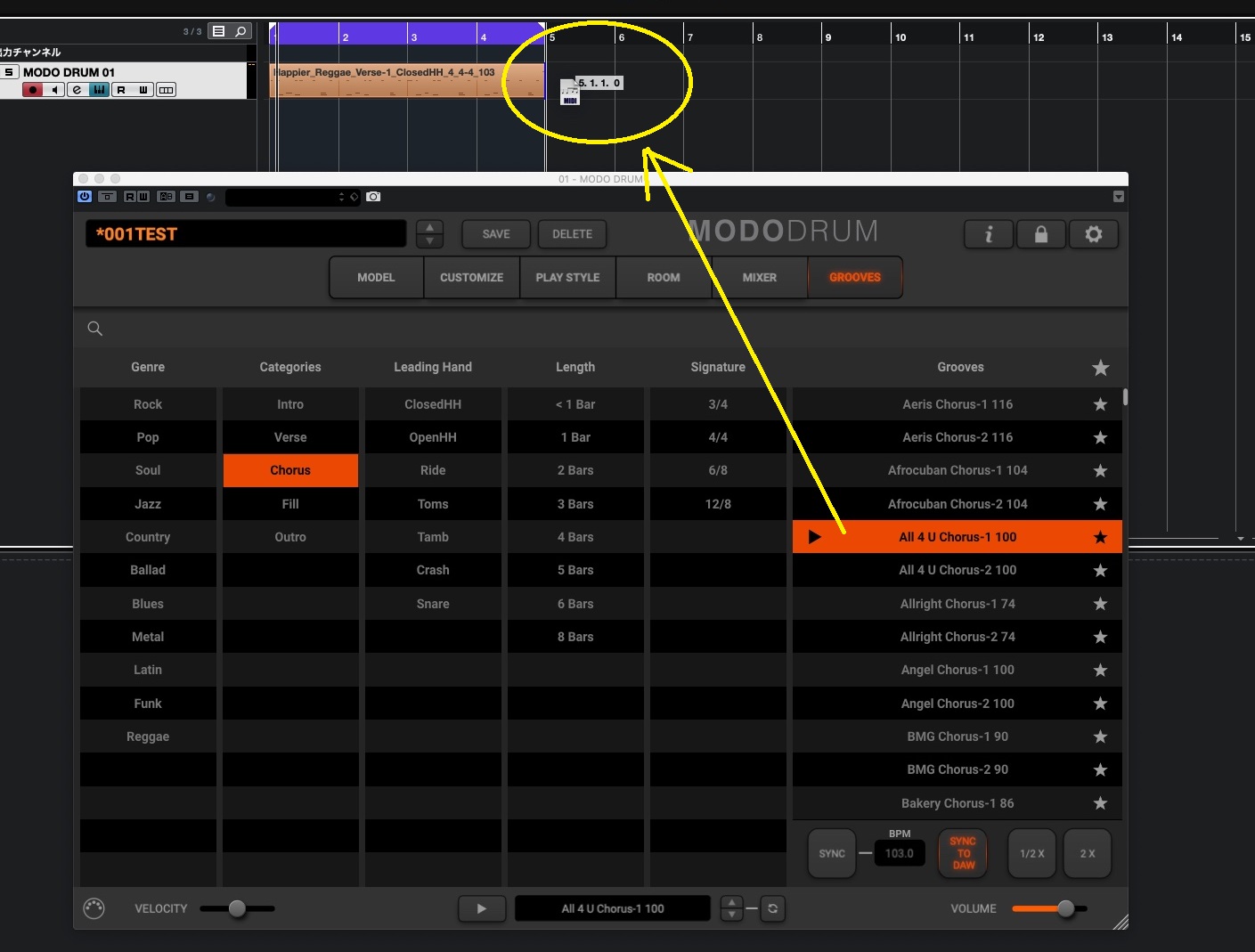Enable Read automation on MODO DRUM track
This screenshot has width=1255, height=952.
click(121, 90)
